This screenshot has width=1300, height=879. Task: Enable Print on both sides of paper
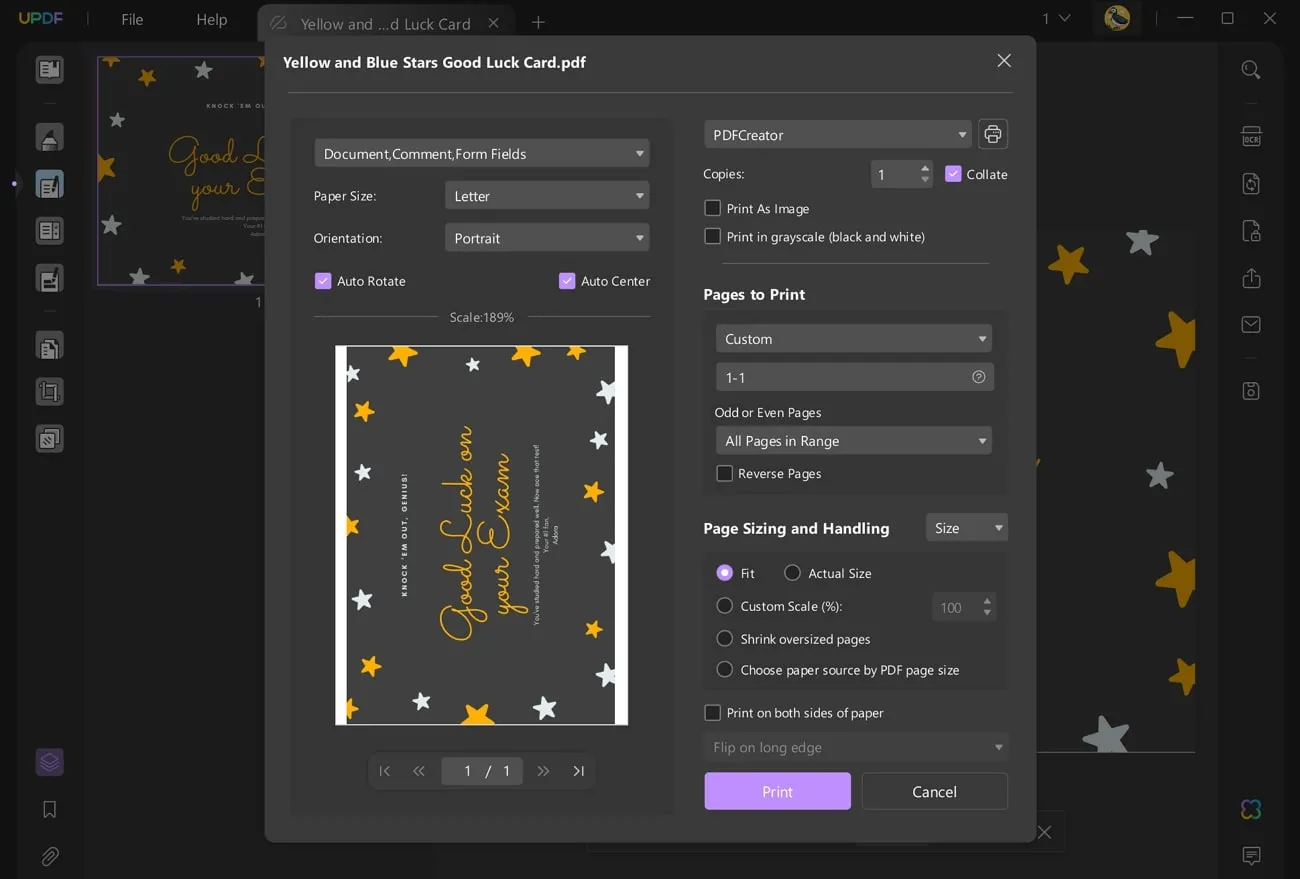(712, 713)
